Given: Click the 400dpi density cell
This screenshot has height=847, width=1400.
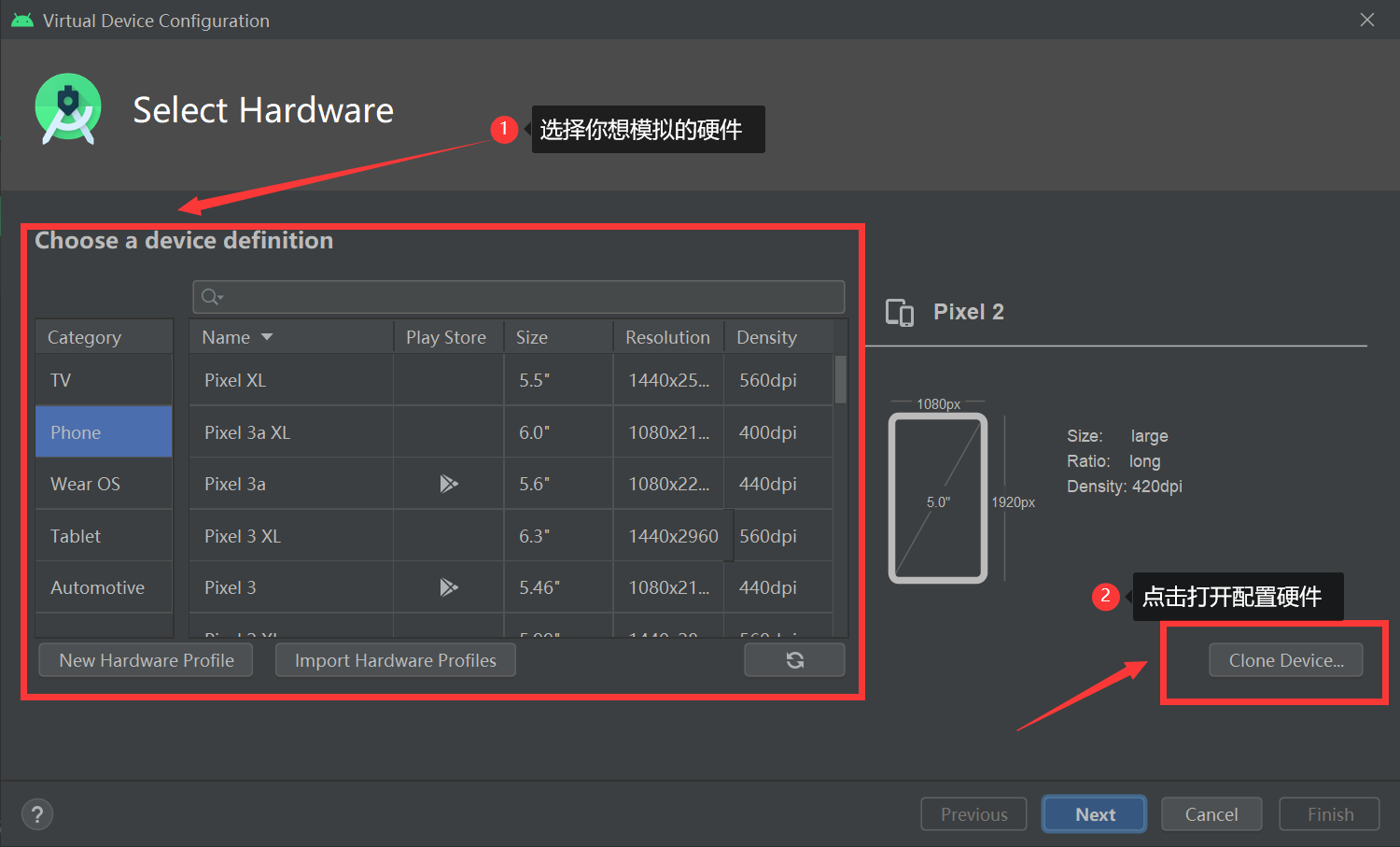Looking at the screenshot, I should pos(778,431).
